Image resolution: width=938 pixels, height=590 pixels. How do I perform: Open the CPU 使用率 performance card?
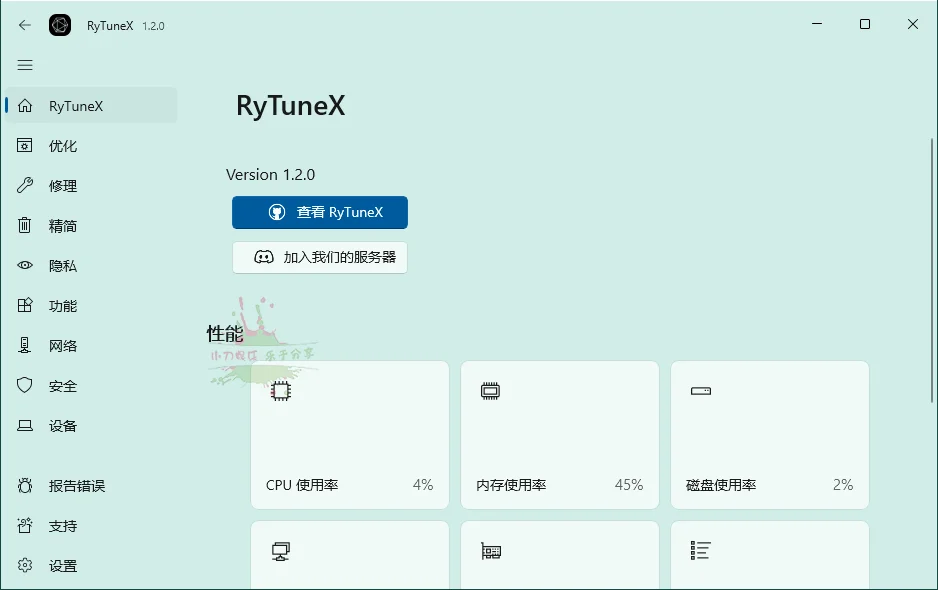click(349, 434)
